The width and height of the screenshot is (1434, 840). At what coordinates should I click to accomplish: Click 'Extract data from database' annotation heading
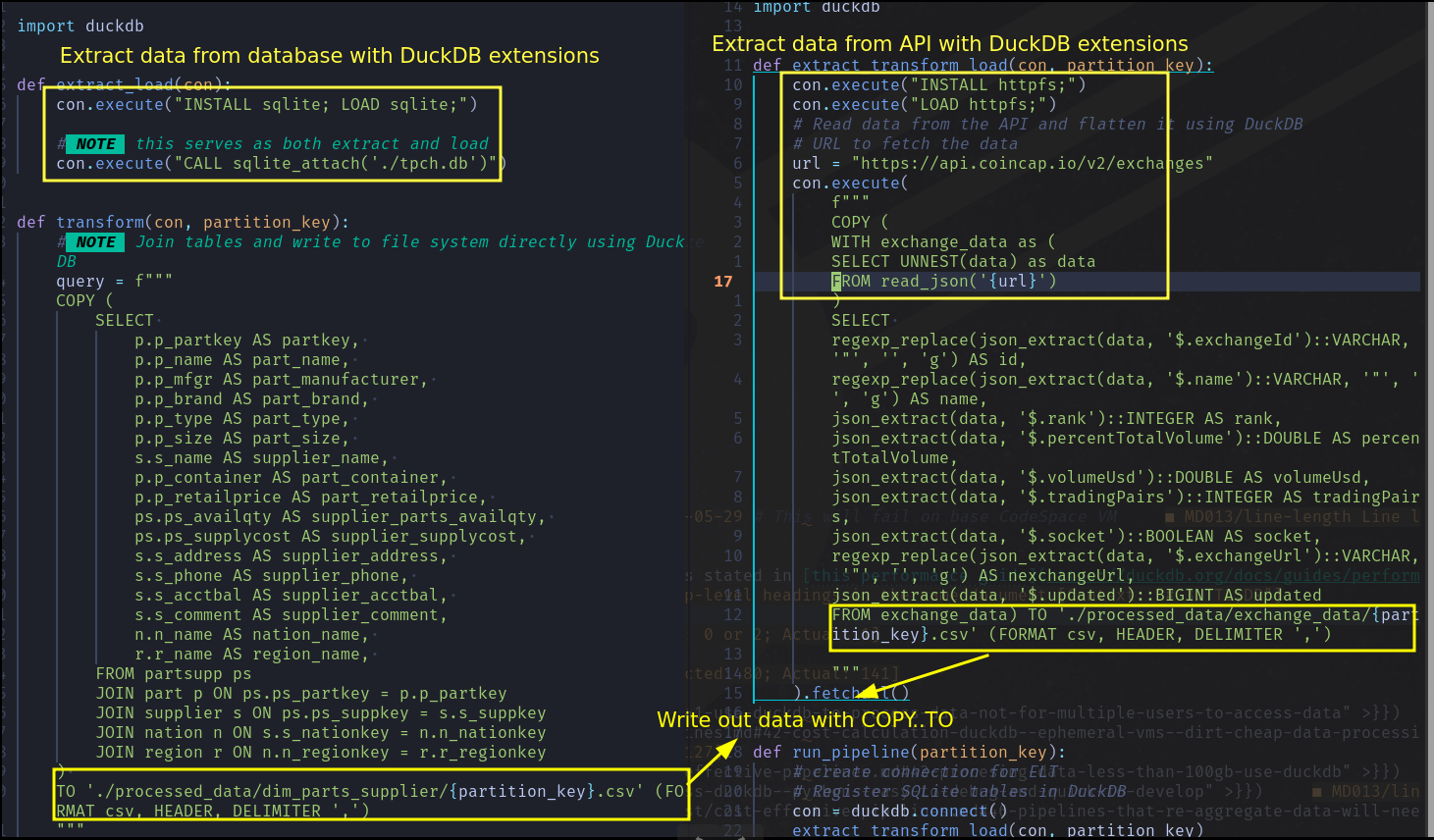329,56
